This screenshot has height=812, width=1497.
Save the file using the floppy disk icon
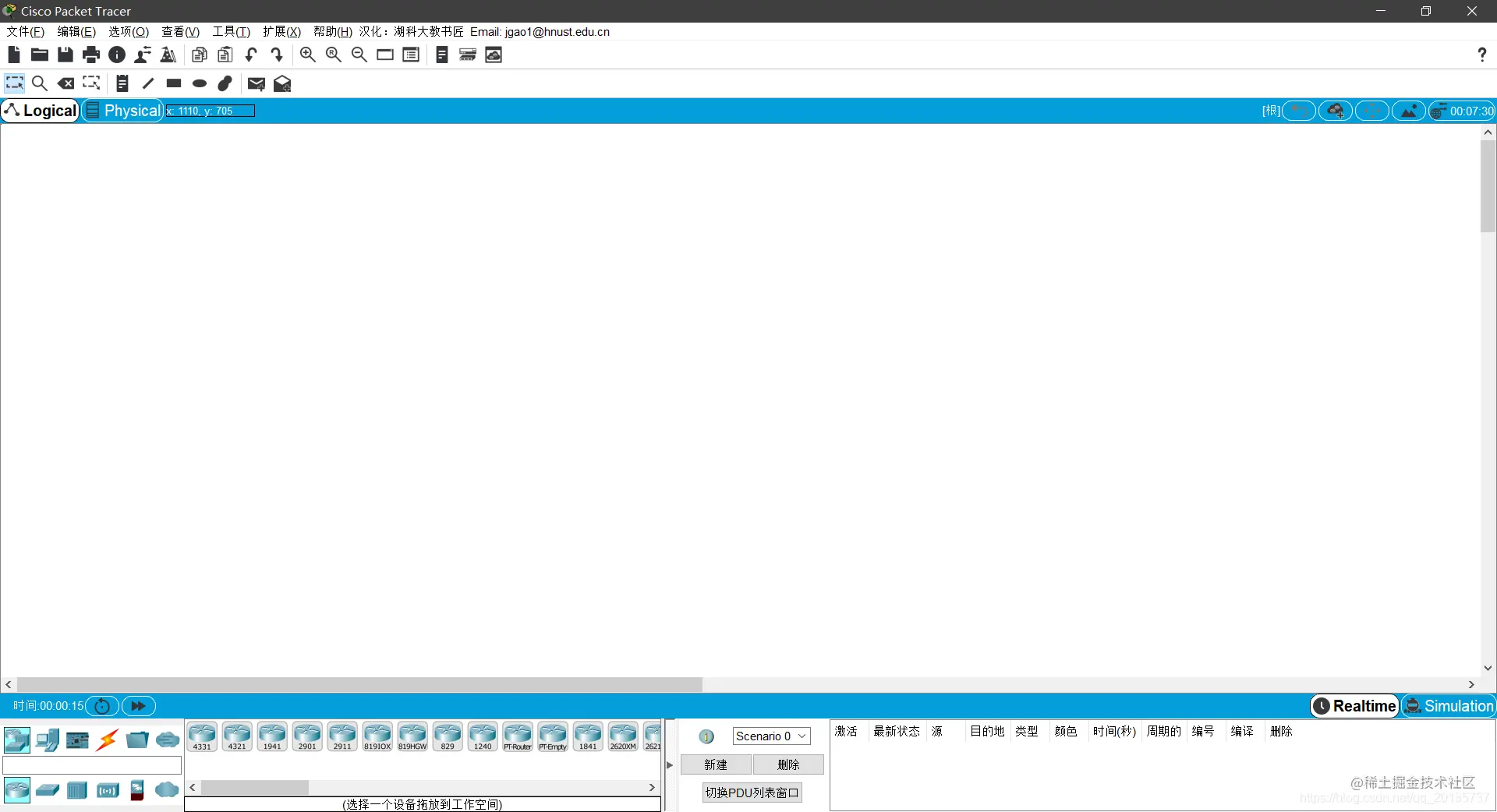tap(65, 55)
